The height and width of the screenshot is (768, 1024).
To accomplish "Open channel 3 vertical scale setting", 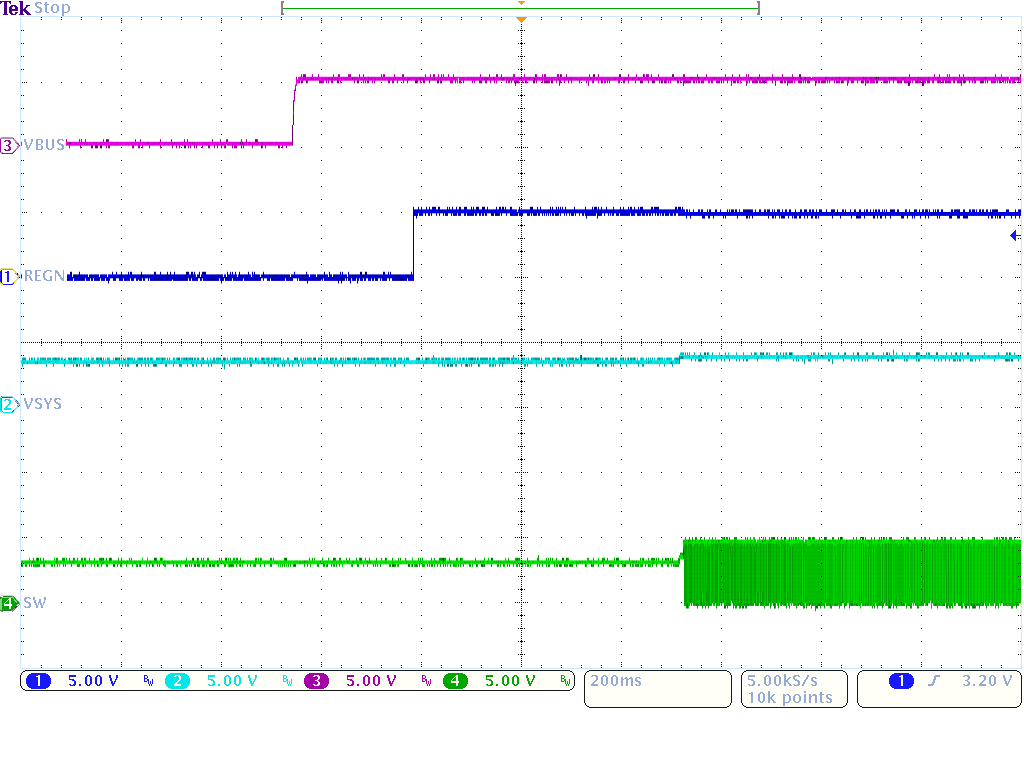I will [x=369, y=680].
